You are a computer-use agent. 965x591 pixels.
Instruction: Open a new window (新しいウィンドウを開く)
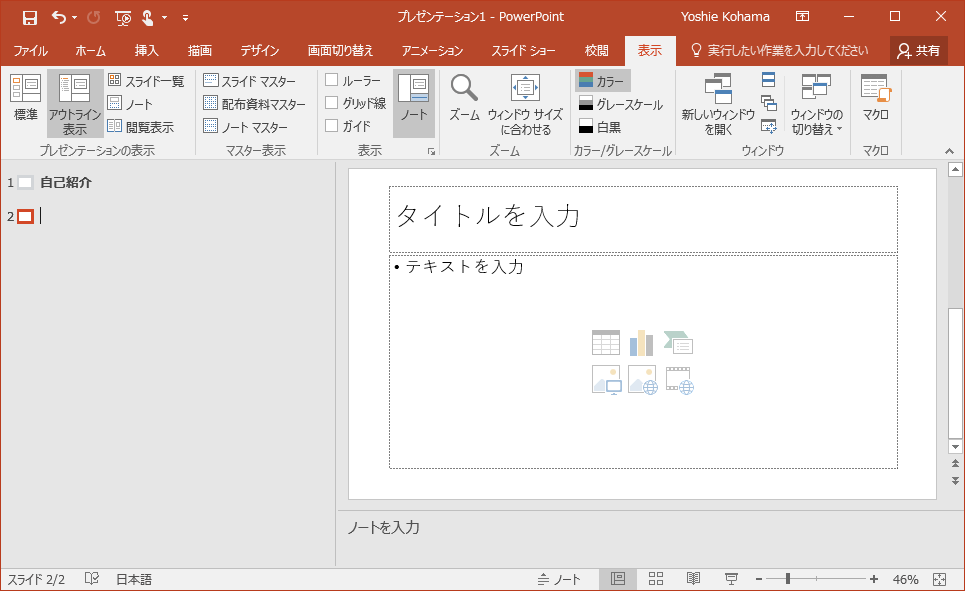(717, 103)
